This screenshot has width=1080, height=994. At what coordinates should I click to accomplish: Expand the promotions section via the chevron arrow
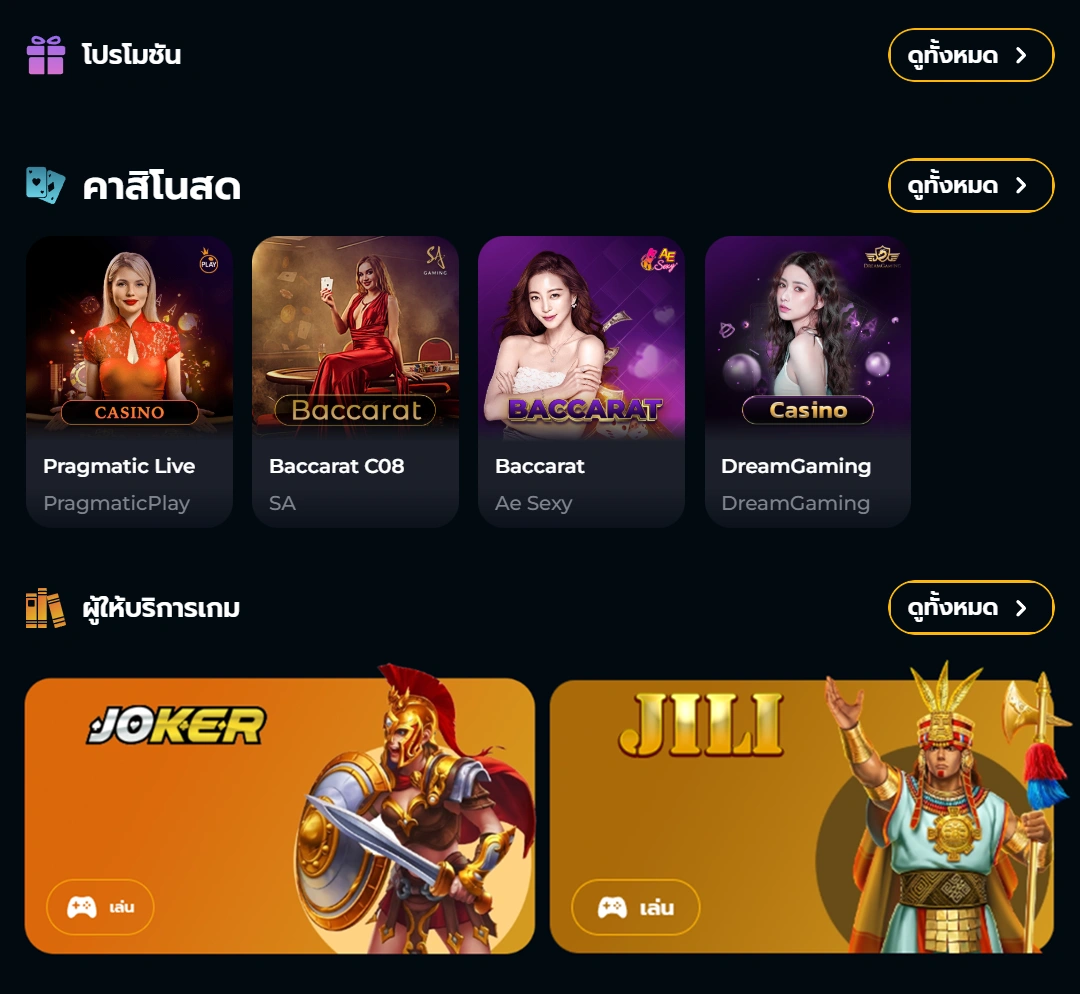[x=1021, y=55]
